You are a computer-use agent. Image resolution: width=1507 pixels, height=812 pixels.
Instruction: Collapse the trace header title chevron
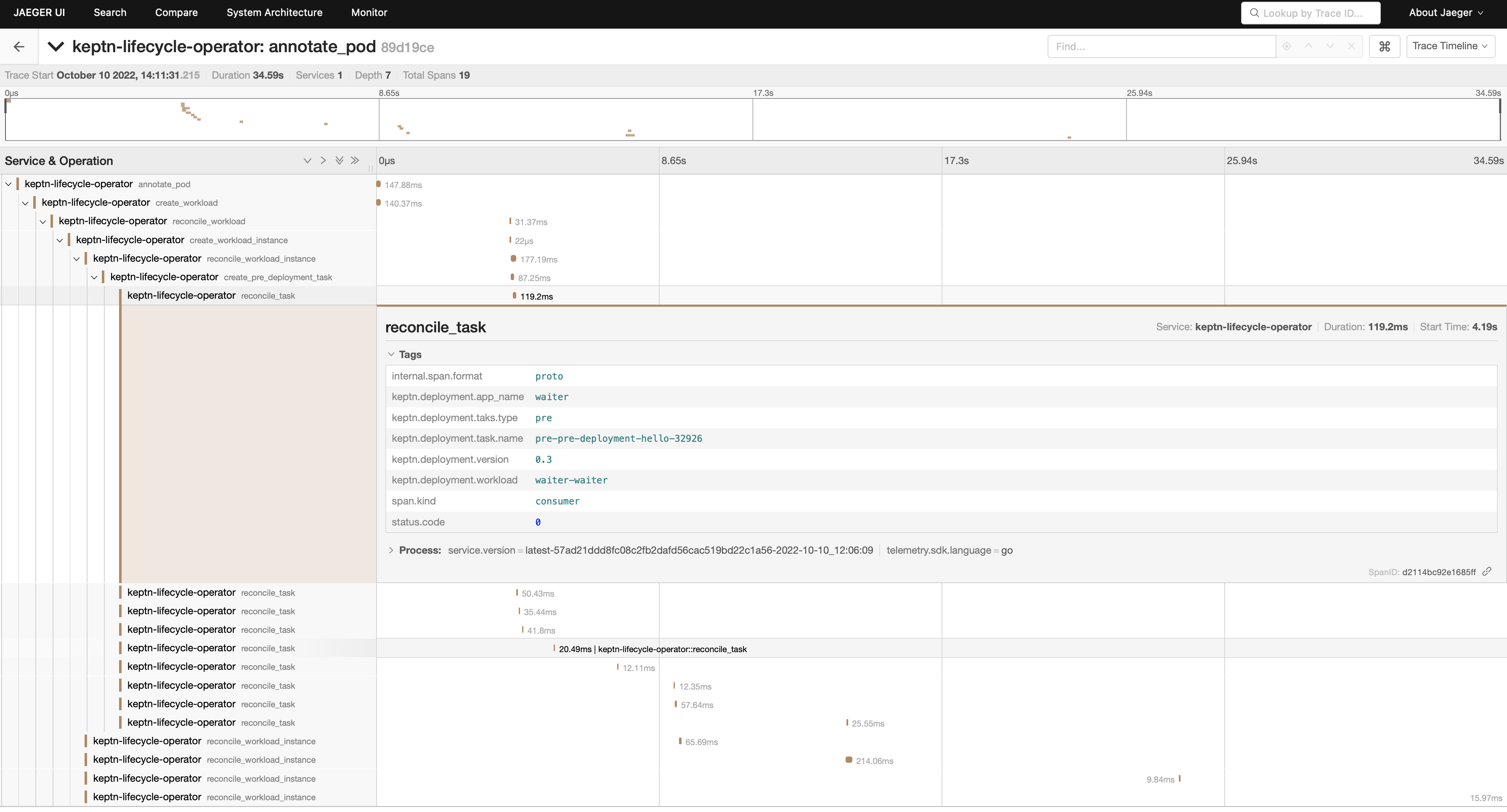[56, 46]
